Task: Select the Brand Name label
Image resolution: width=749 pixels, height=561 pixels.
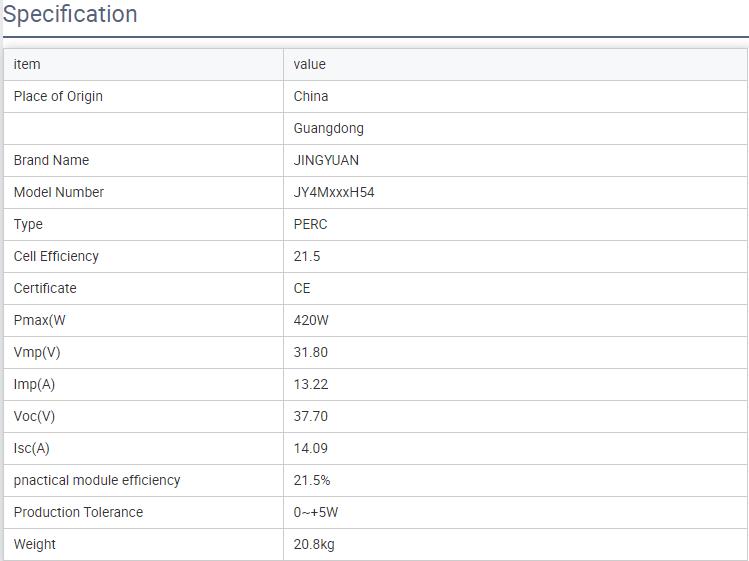Action: [x=51, y=160]
